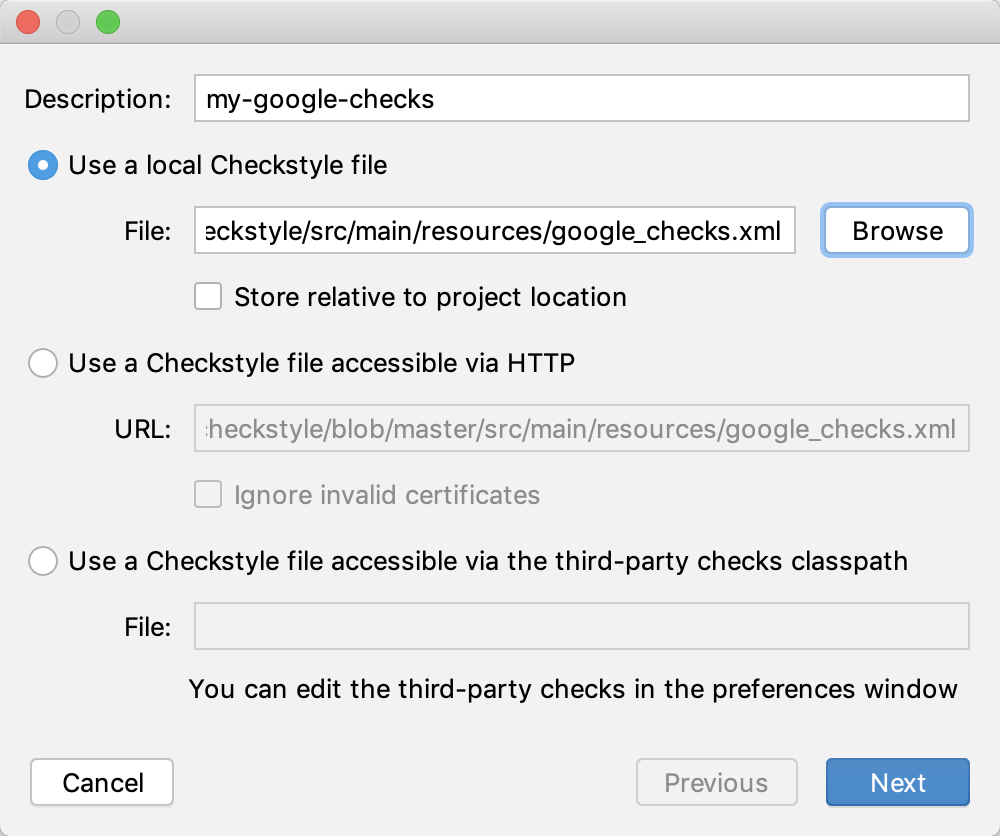
Task: Enable "Store relative to project location"
Action: pyautogui.click(x=208, y=297)
